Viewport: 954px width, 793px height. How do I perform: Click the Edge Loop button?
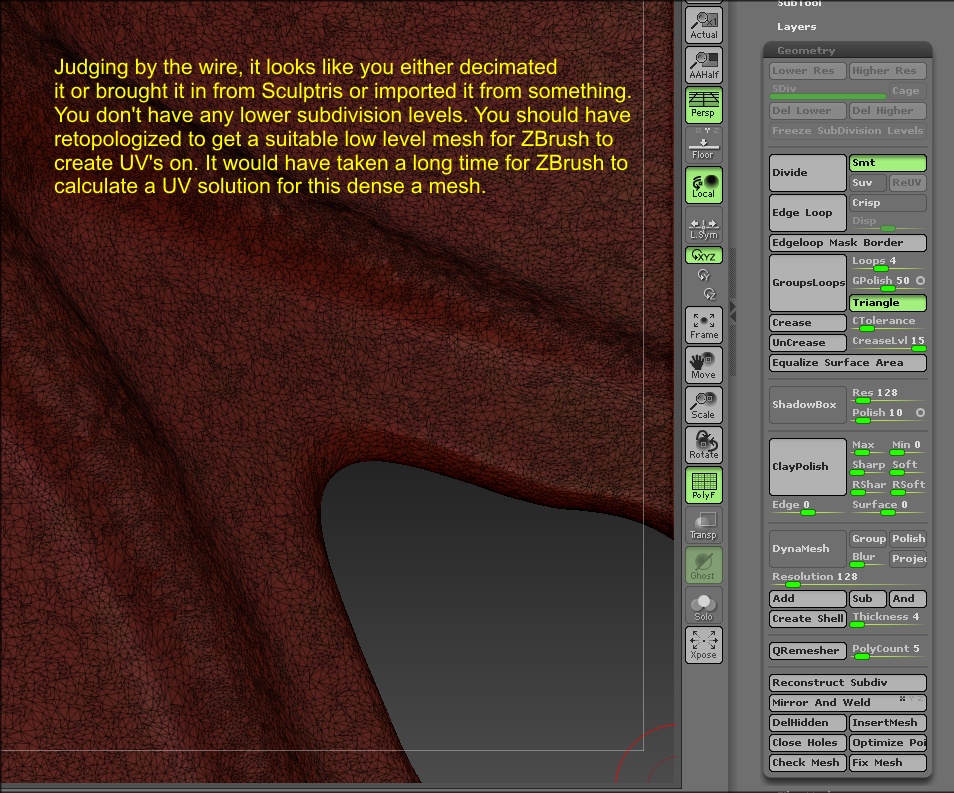(x=807, y=212)
